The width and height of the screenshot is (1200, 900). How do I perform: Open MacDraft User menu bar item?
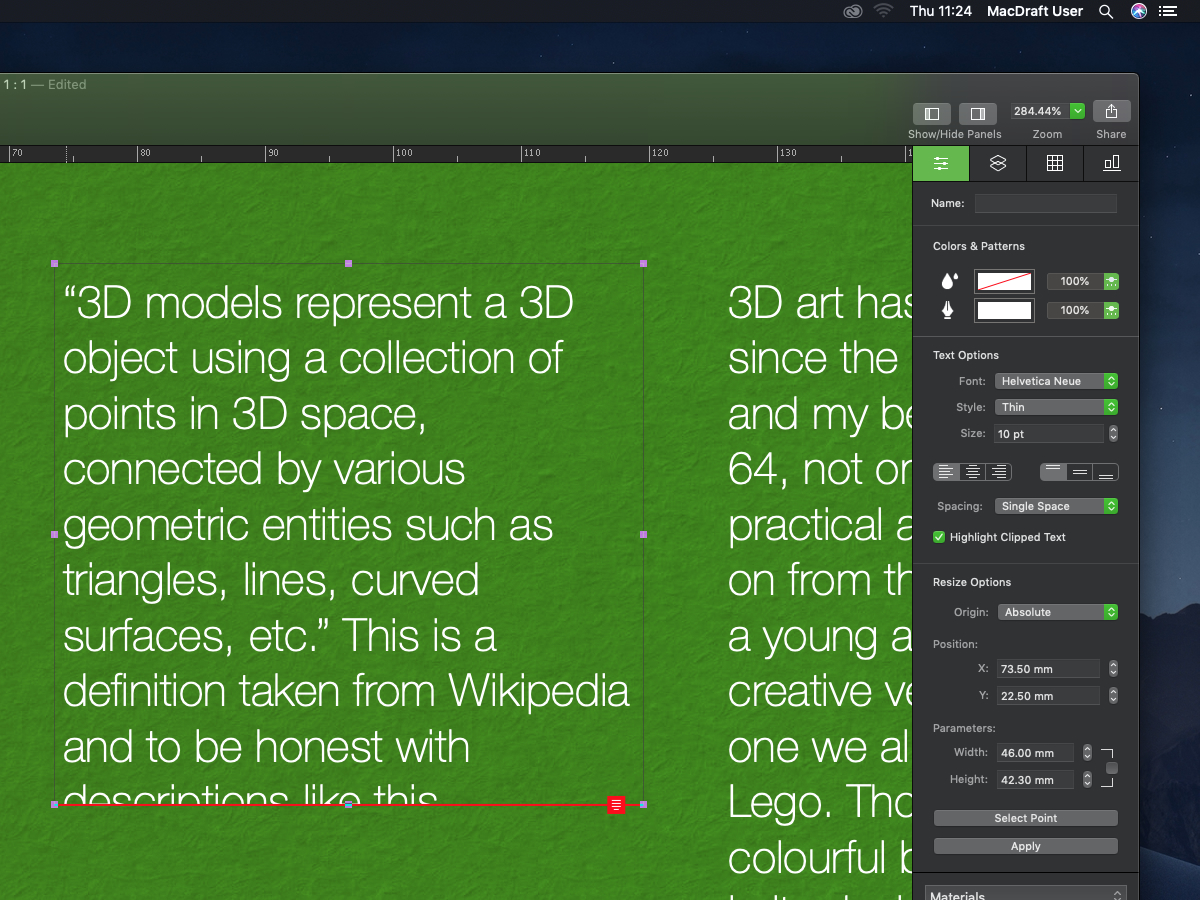point(1034,11)
